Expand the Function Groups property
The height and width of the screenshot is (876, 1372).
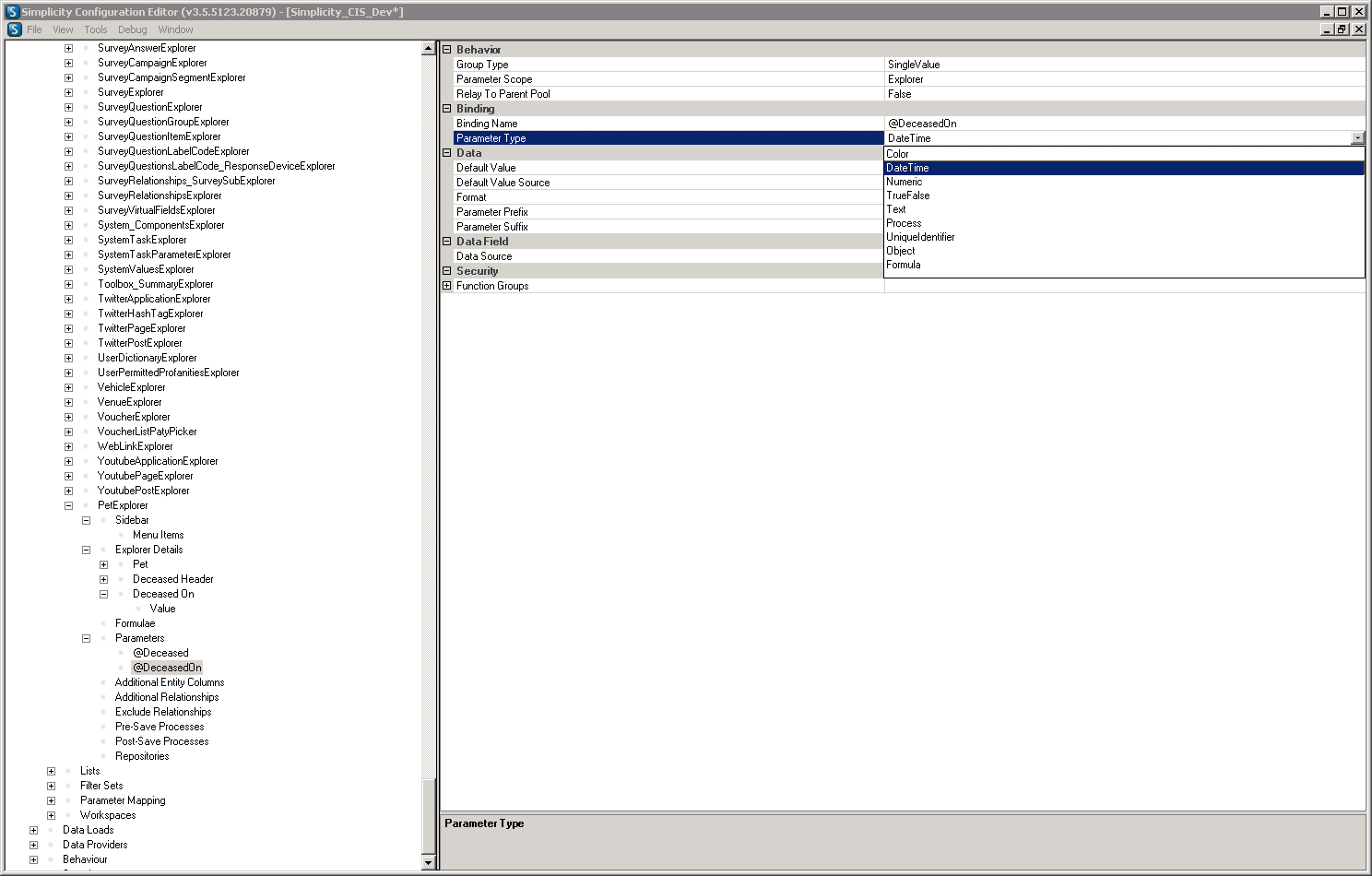click(x=447, y=286)
